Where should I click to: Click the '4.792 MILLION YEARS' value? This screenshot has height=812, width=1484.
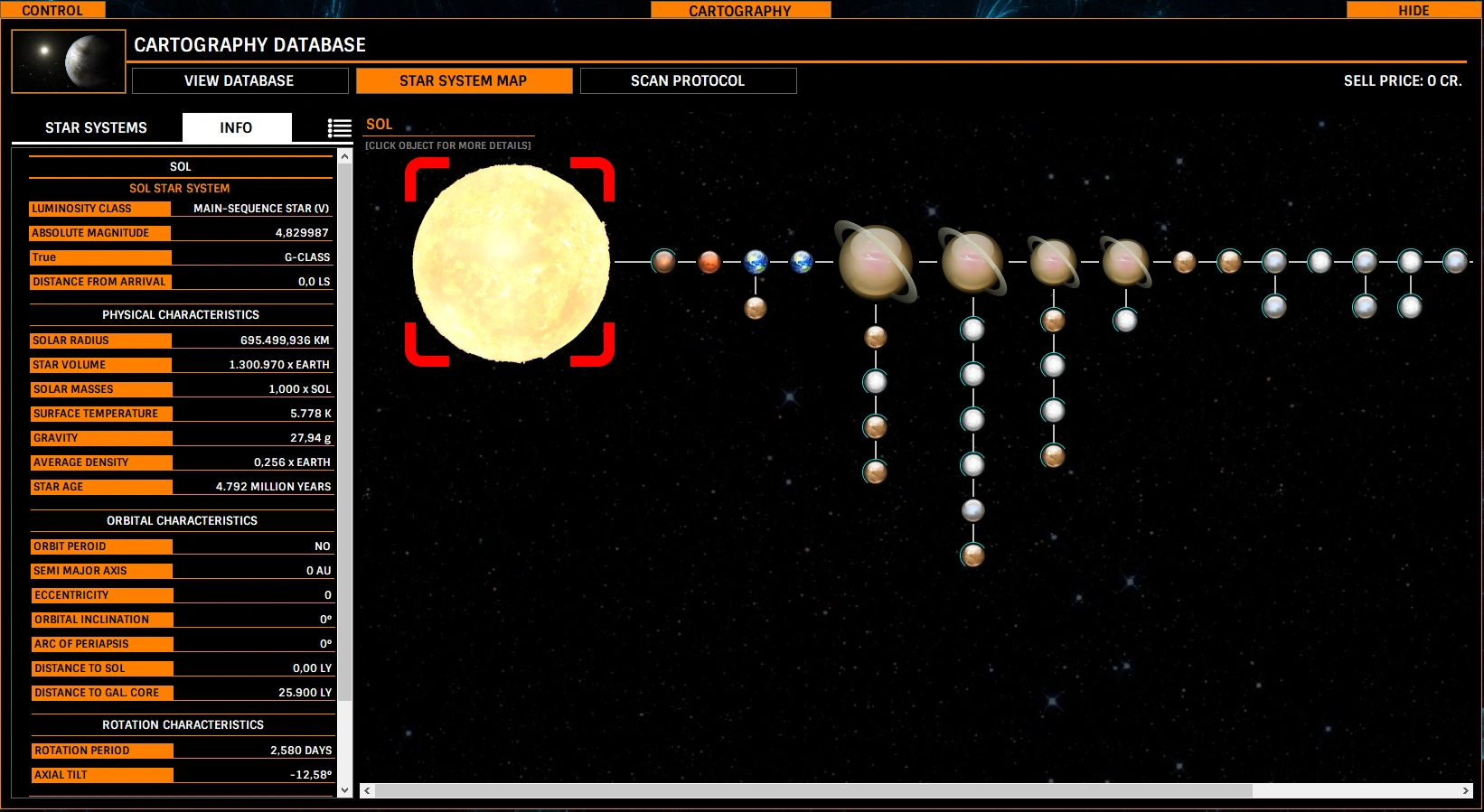[x=274, y=487]
